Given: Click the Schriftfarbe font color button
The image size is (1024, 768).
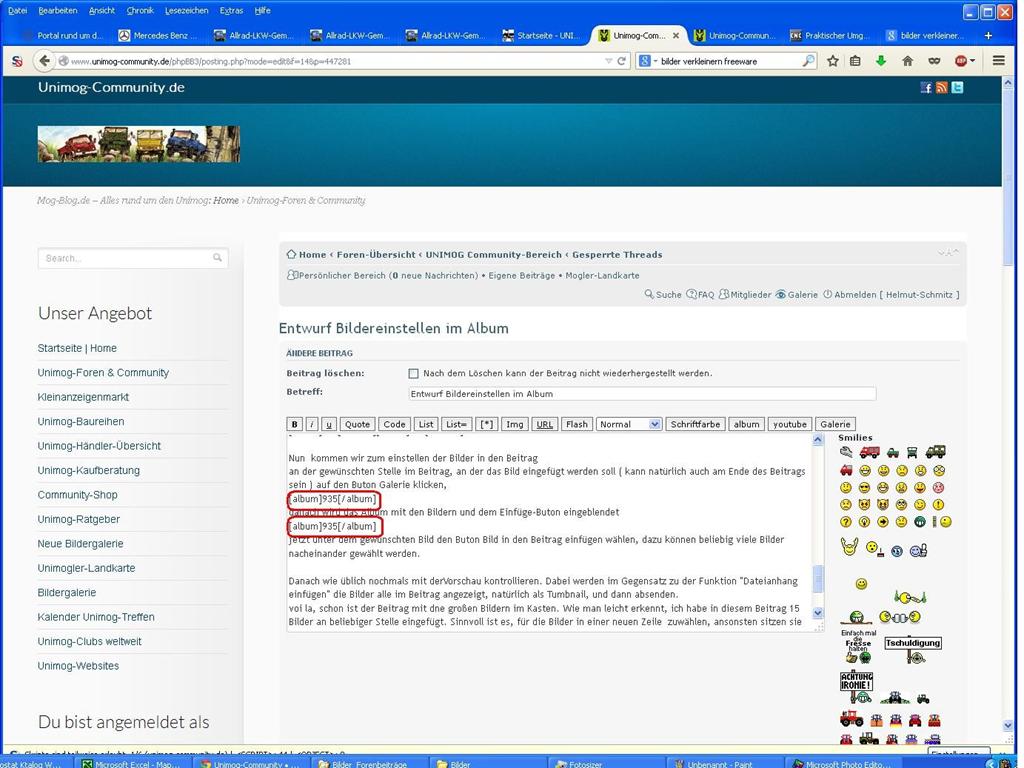Looking at the screenshot, I should tap(695, 424).
